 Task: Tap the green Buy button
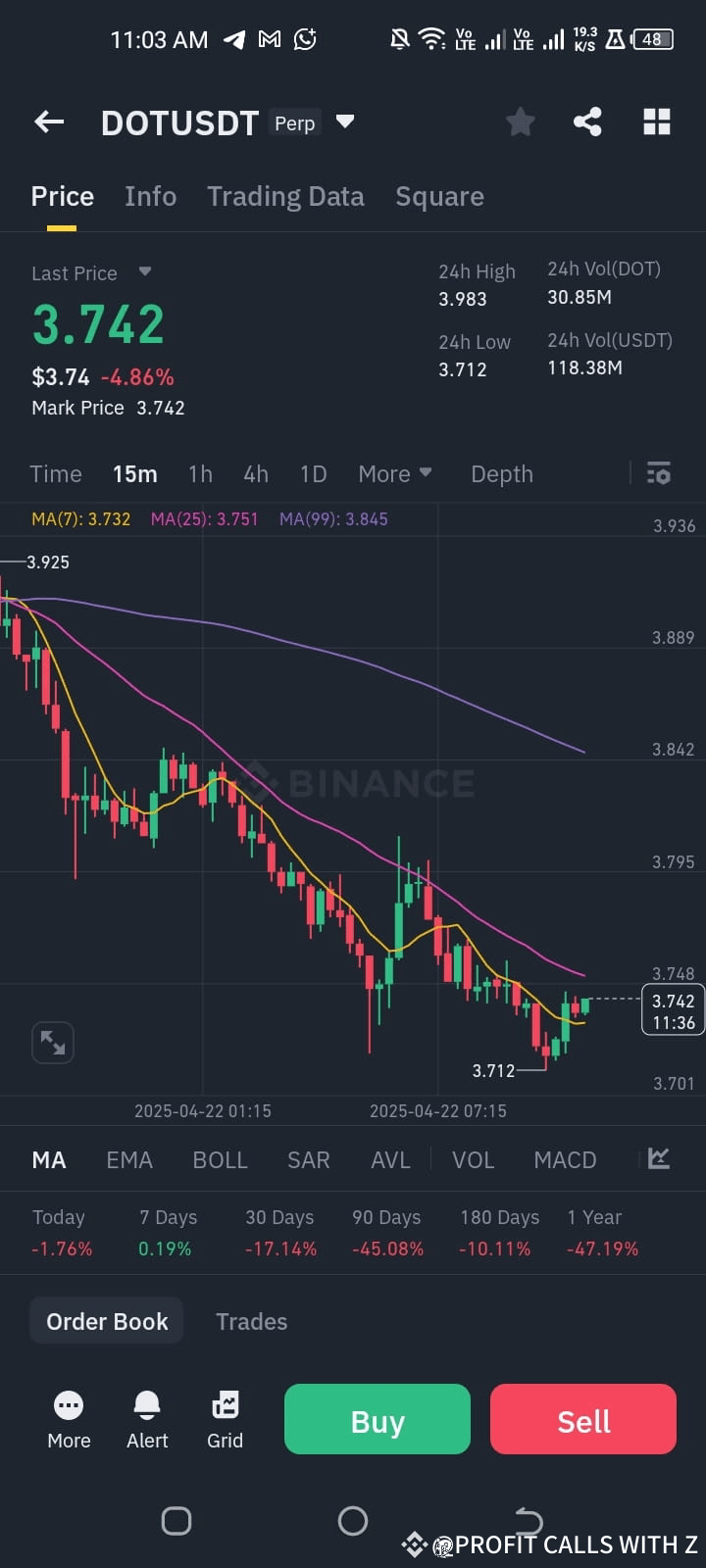coord(378,1419)
